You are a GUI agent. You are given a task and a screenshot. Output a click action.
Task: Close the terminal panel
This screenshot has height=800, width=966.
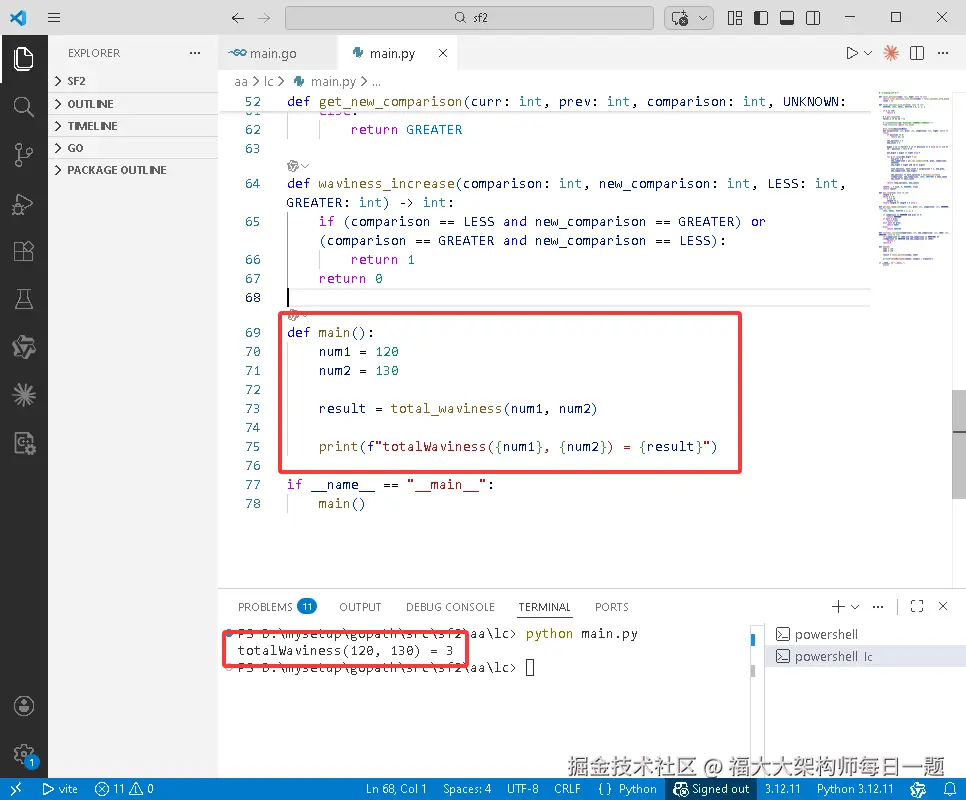tap(943, 606)
